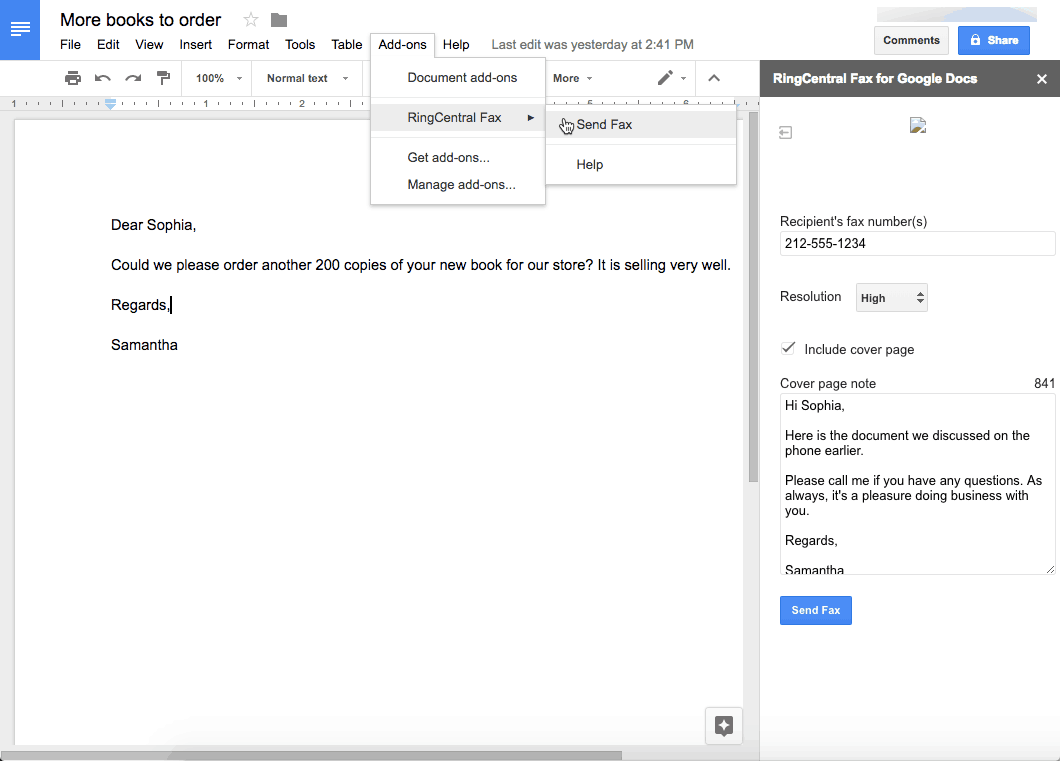The image size is (1060, 761).
Task: Click the line about ordering 200 copies
Action: pyautogui.click(x=420, y=265)
